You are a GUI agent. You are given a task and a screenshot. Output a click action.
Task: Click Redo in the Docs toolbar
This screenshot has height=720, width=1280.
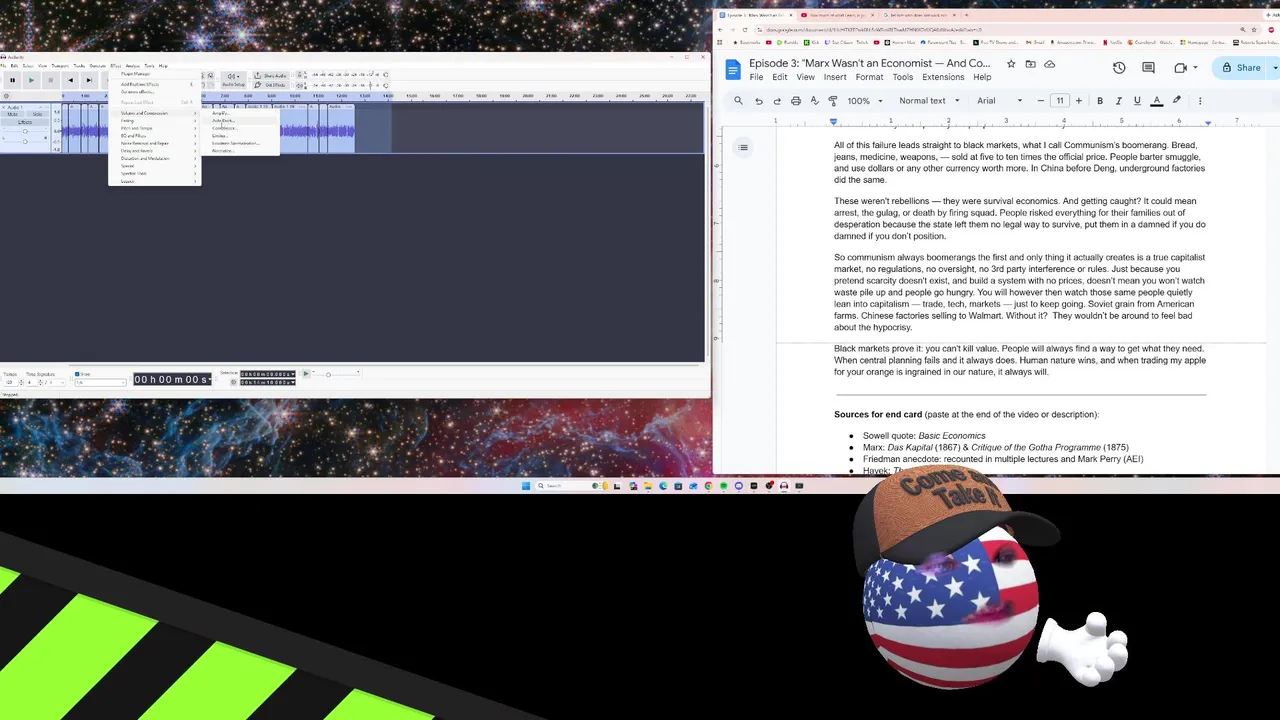[x=777, y=101]
